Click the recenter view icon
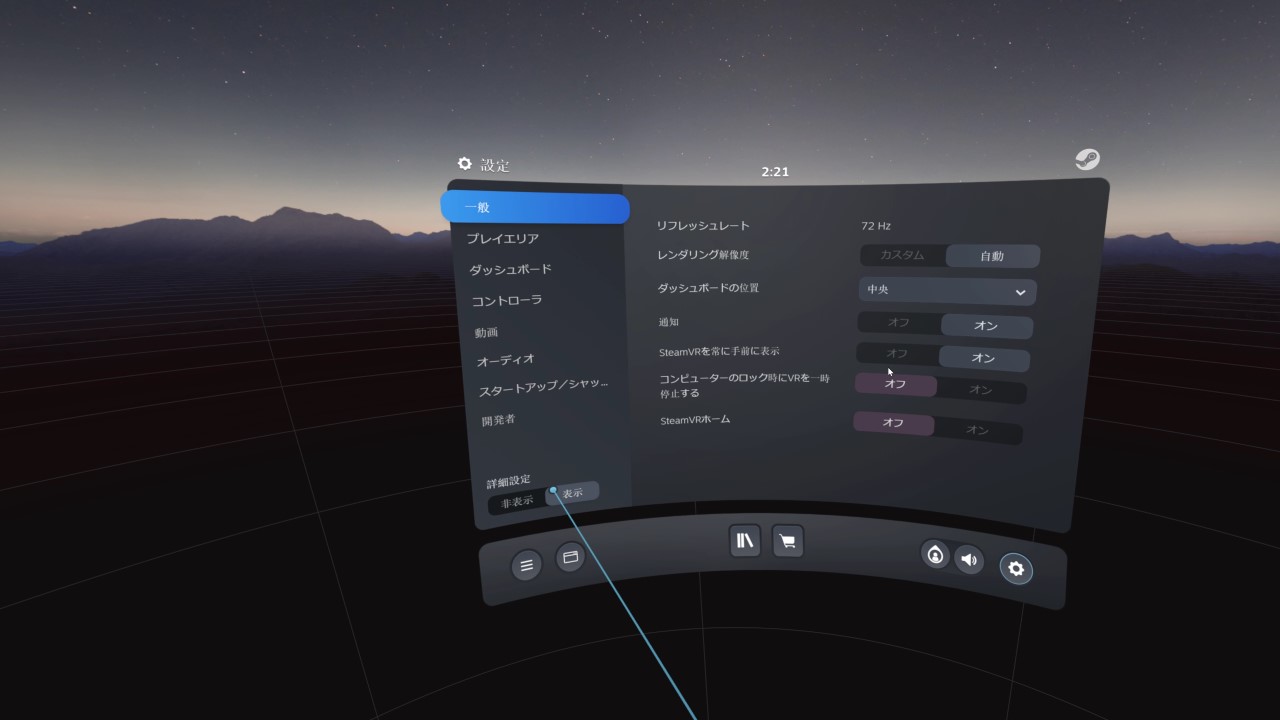 point(935,554)
